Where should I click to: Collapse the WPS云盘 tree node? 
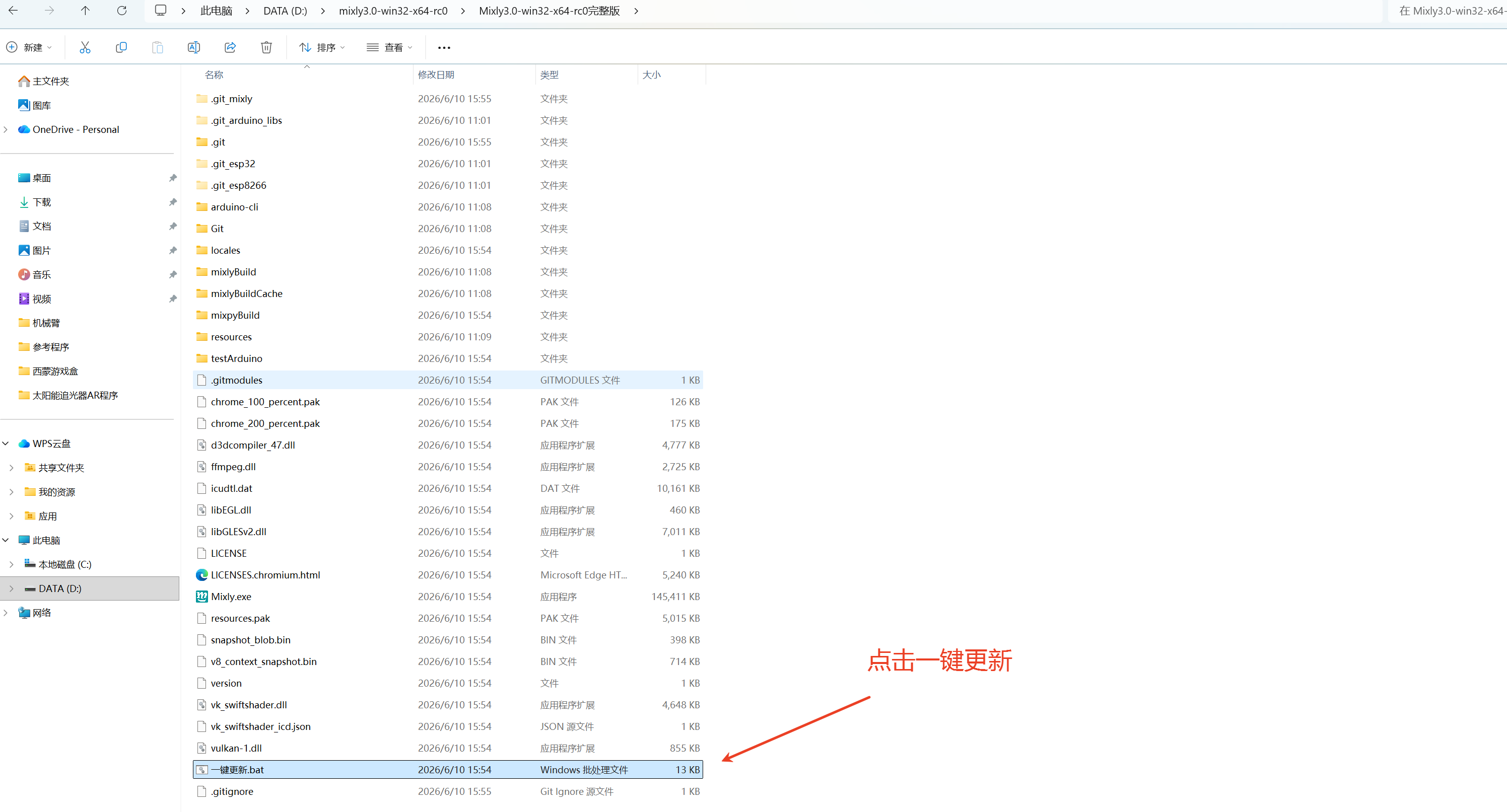6,444
